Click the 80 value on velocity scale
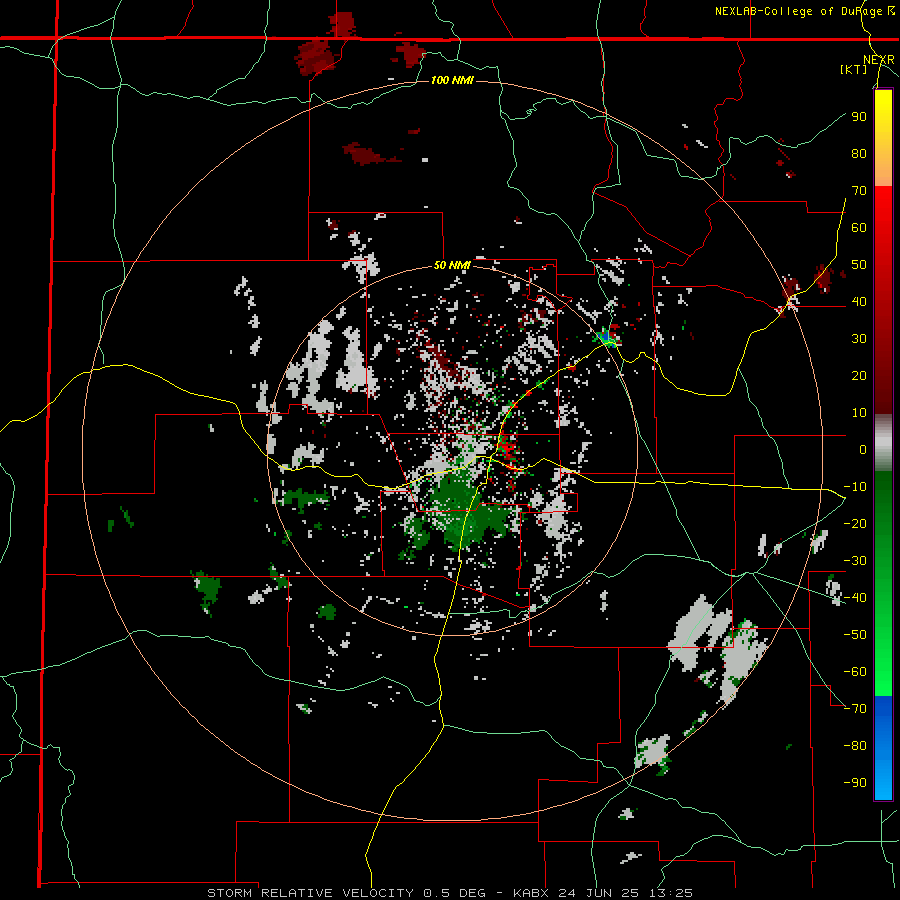This screenshot has height=900, width=900. [x=859, y=153]
